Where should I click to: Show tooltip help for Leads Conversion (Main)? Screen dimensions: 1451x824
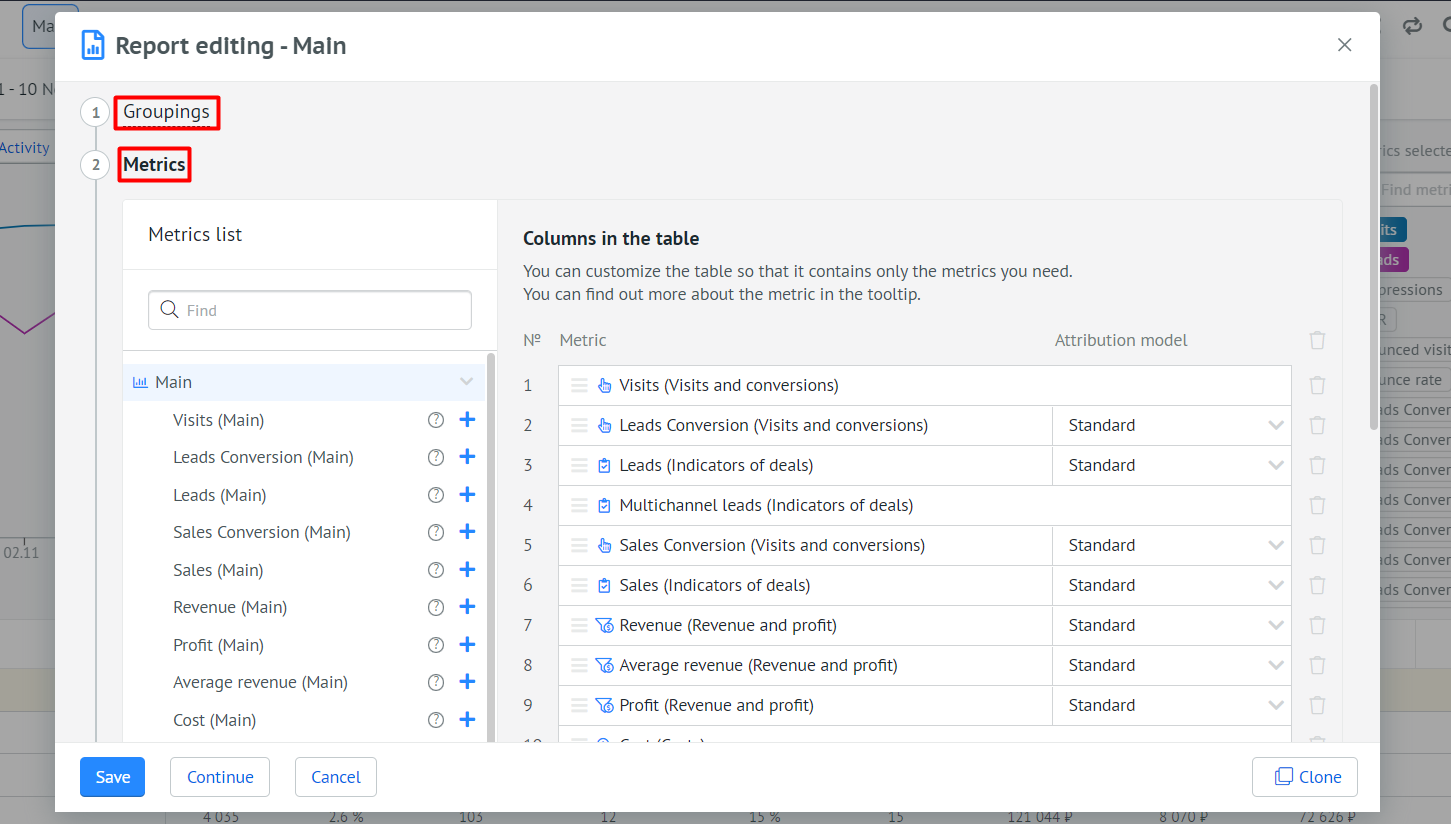click(436, 457)
